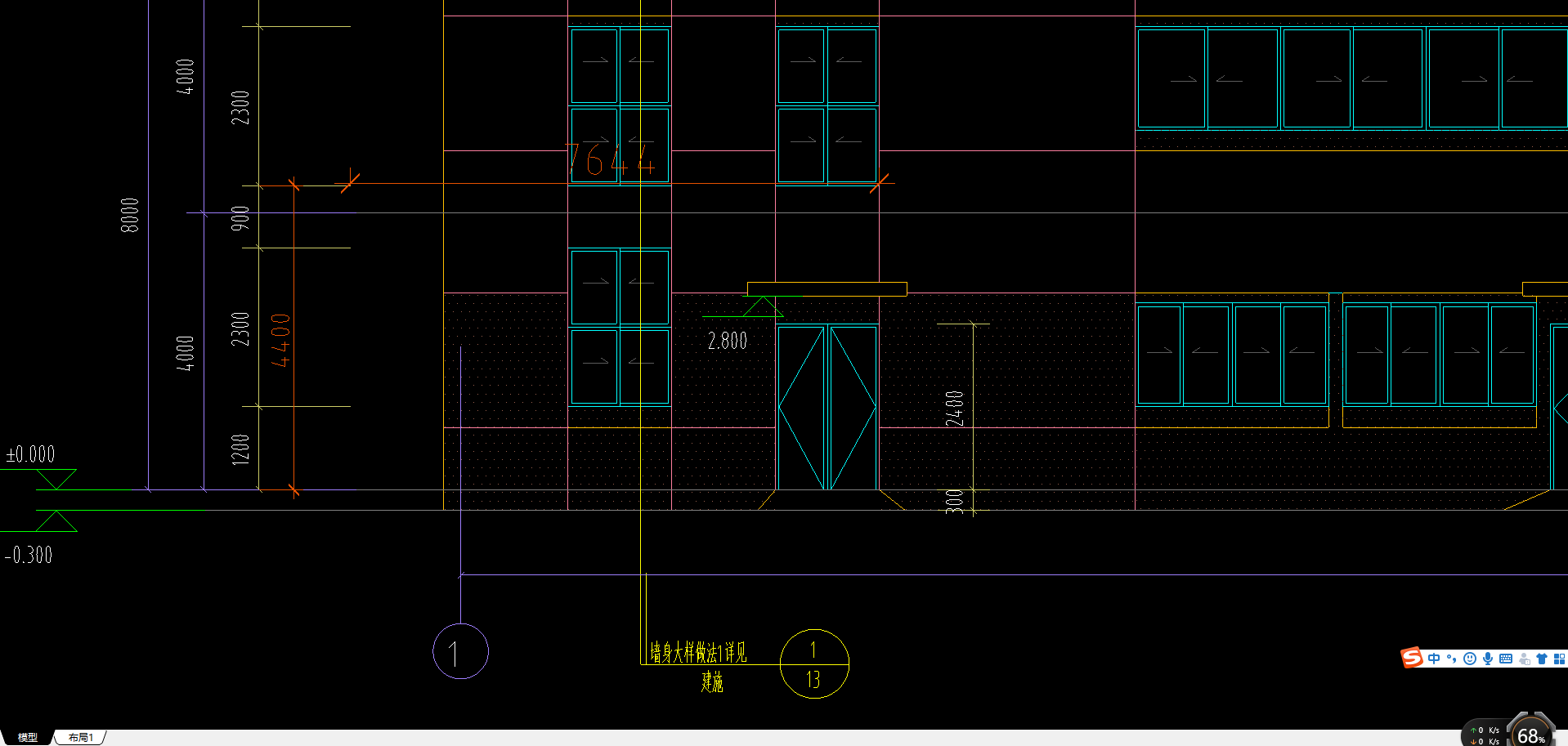Screen dimensions: 1568x746
Task: Select the orange 4400 dimension text
Action: pos(280,340)
